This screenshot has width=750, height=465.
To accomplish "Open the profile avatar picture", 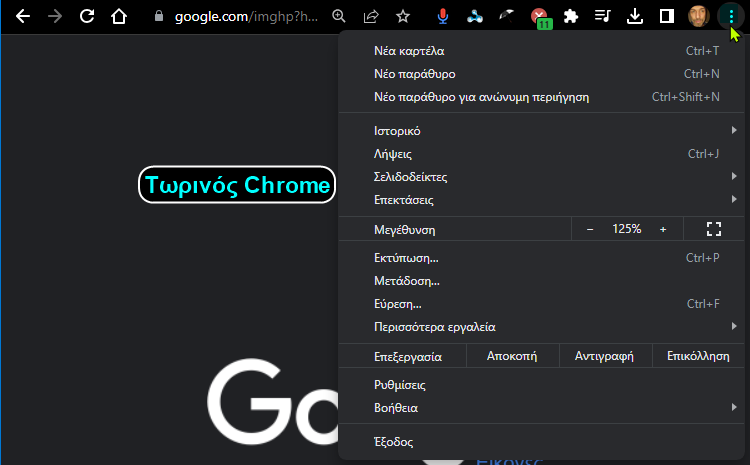I will coord(699,16).
